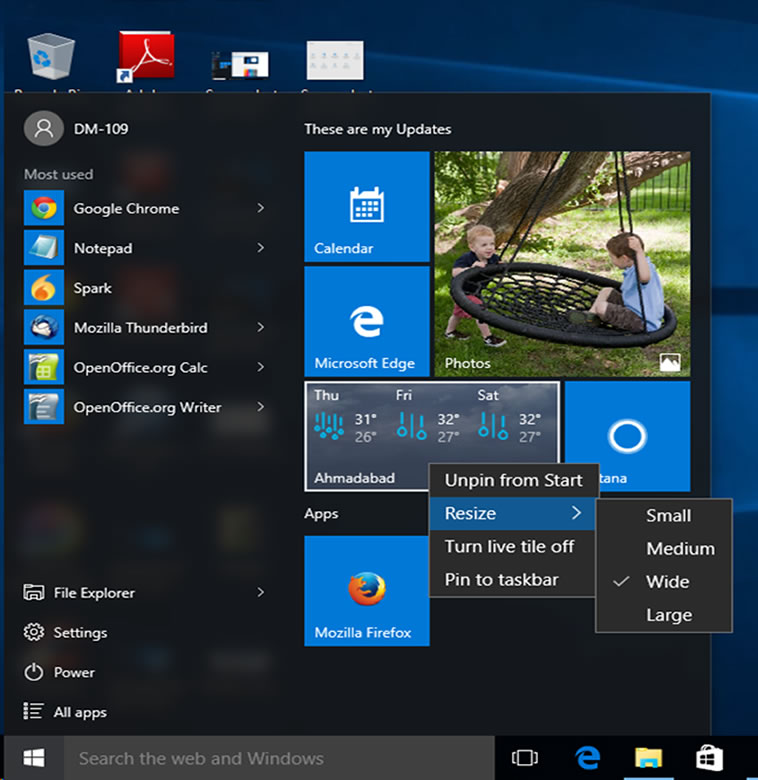Expand OpenOffice.org Calc jump list arrow
This screenshot has height=780, width=758.
point(261,367)
